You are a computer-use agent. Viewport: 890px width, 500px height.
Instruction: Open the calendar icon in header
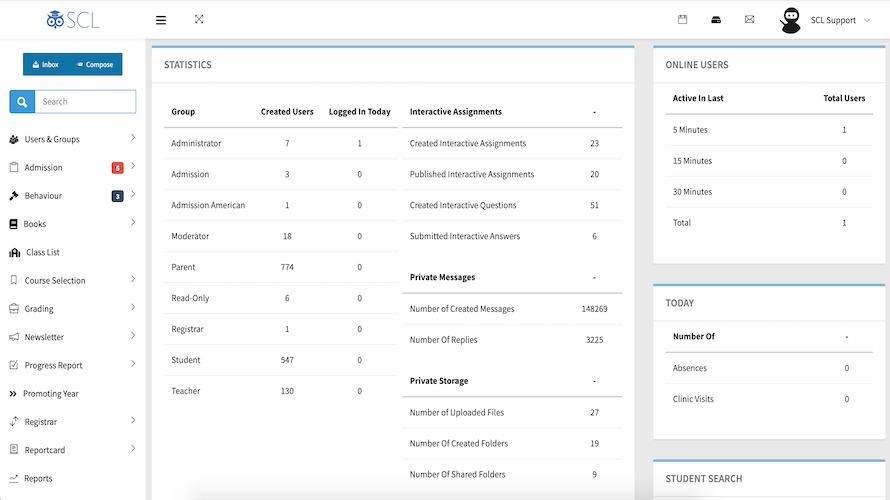(x=683, y=19)
